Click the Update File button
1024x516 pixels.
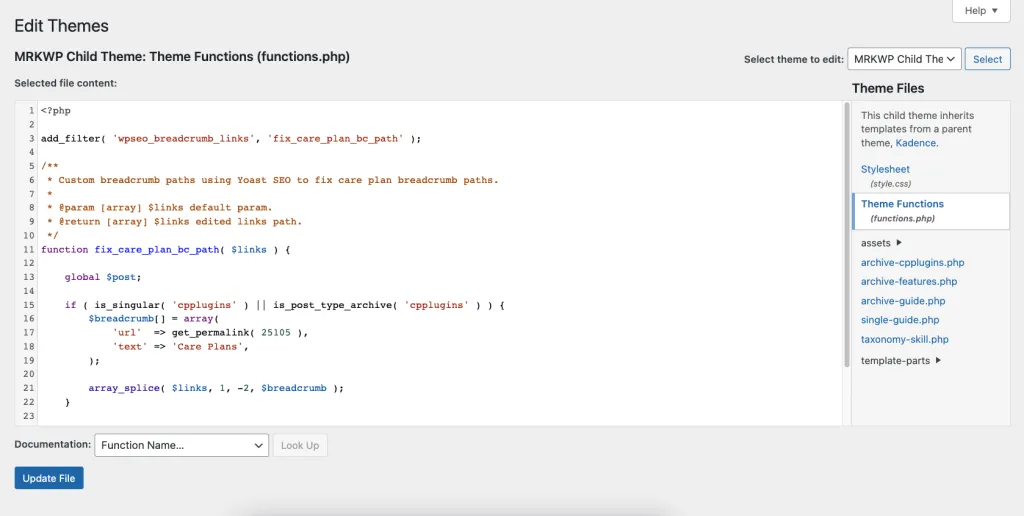(49, 478)
